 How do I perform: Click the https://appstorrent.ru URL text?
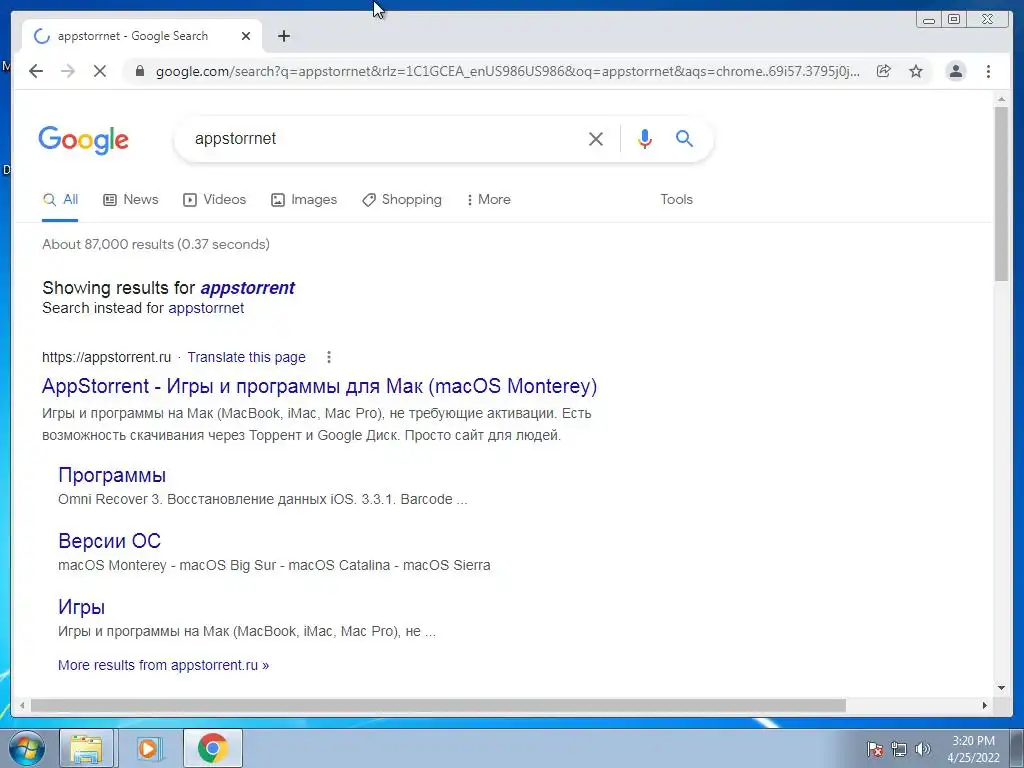pos(106,357)
